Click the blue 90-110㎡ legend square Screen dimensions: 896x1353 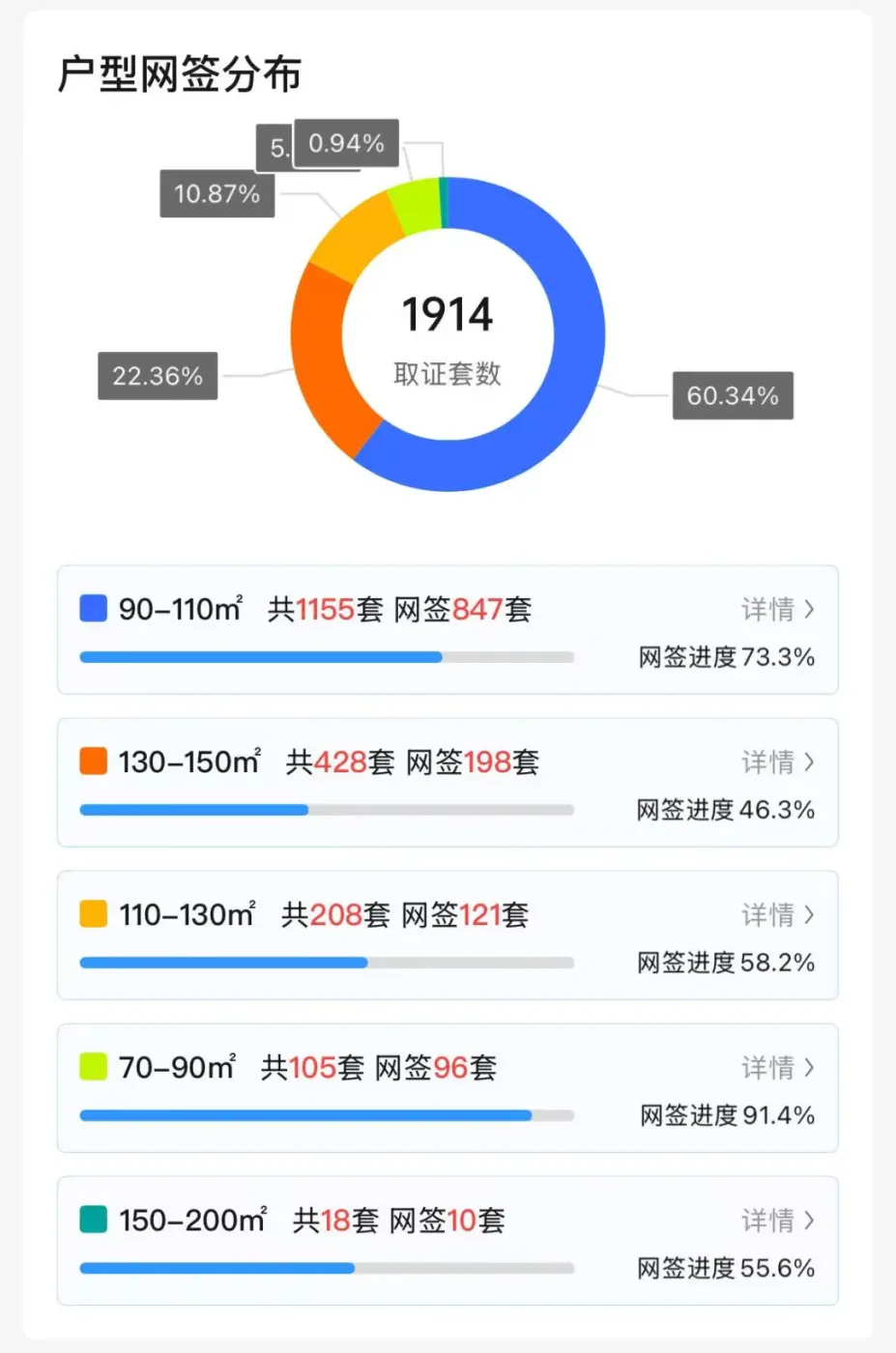(93, 609)
